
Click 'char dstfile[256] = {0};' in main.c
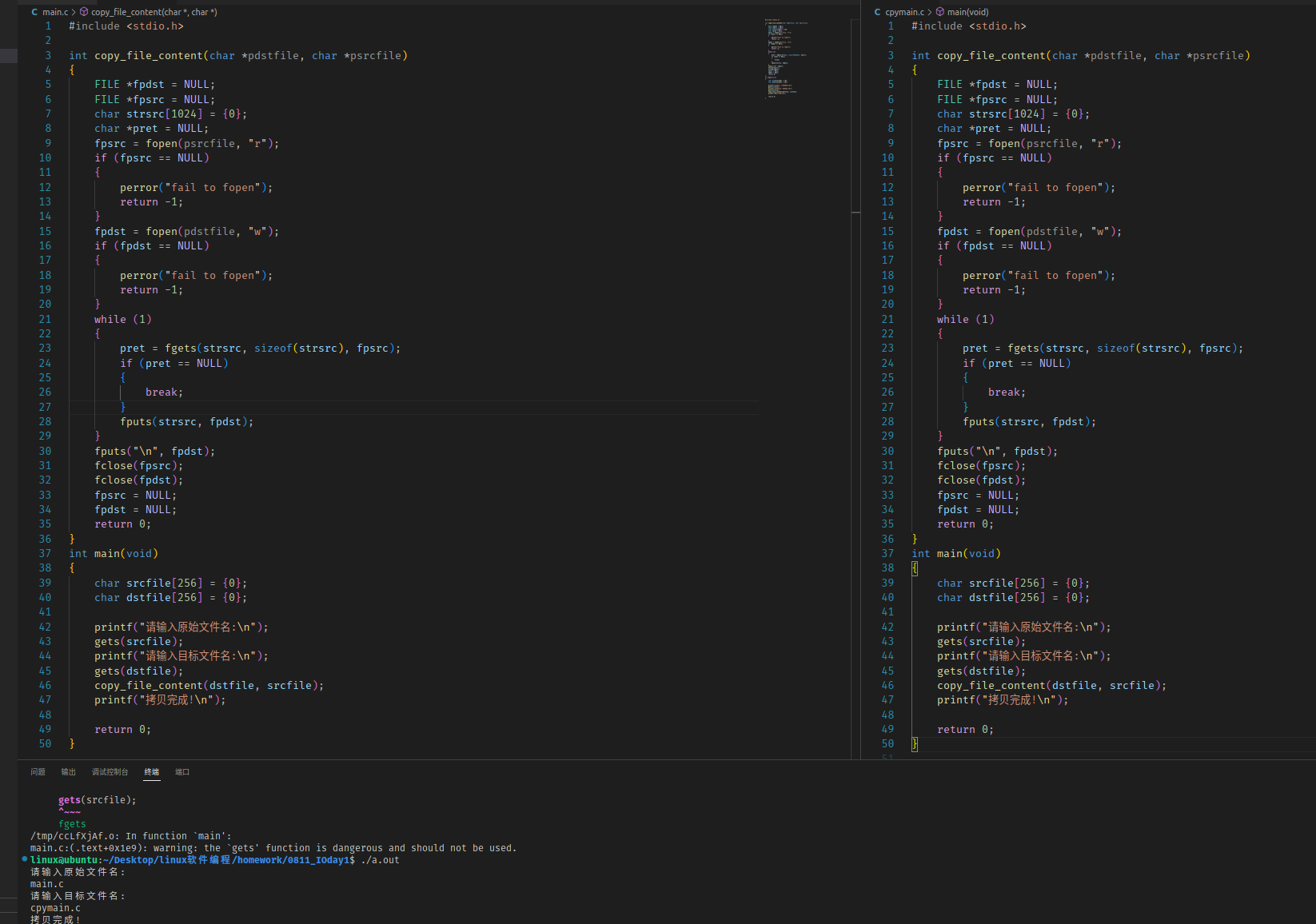click(171, 597)
